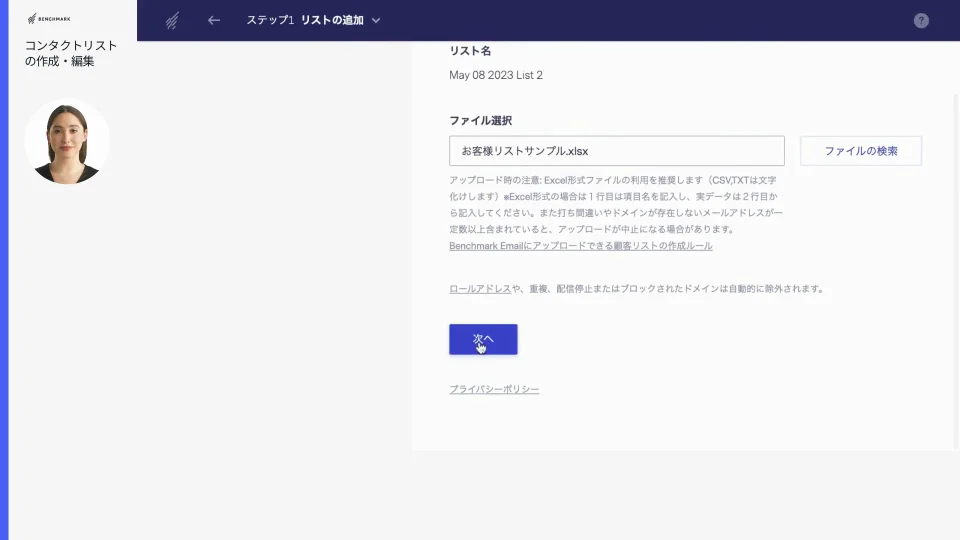Click the Benchmark logo in sidebar
The height and width of the screenshot is (540, 960).
[49, 19]
